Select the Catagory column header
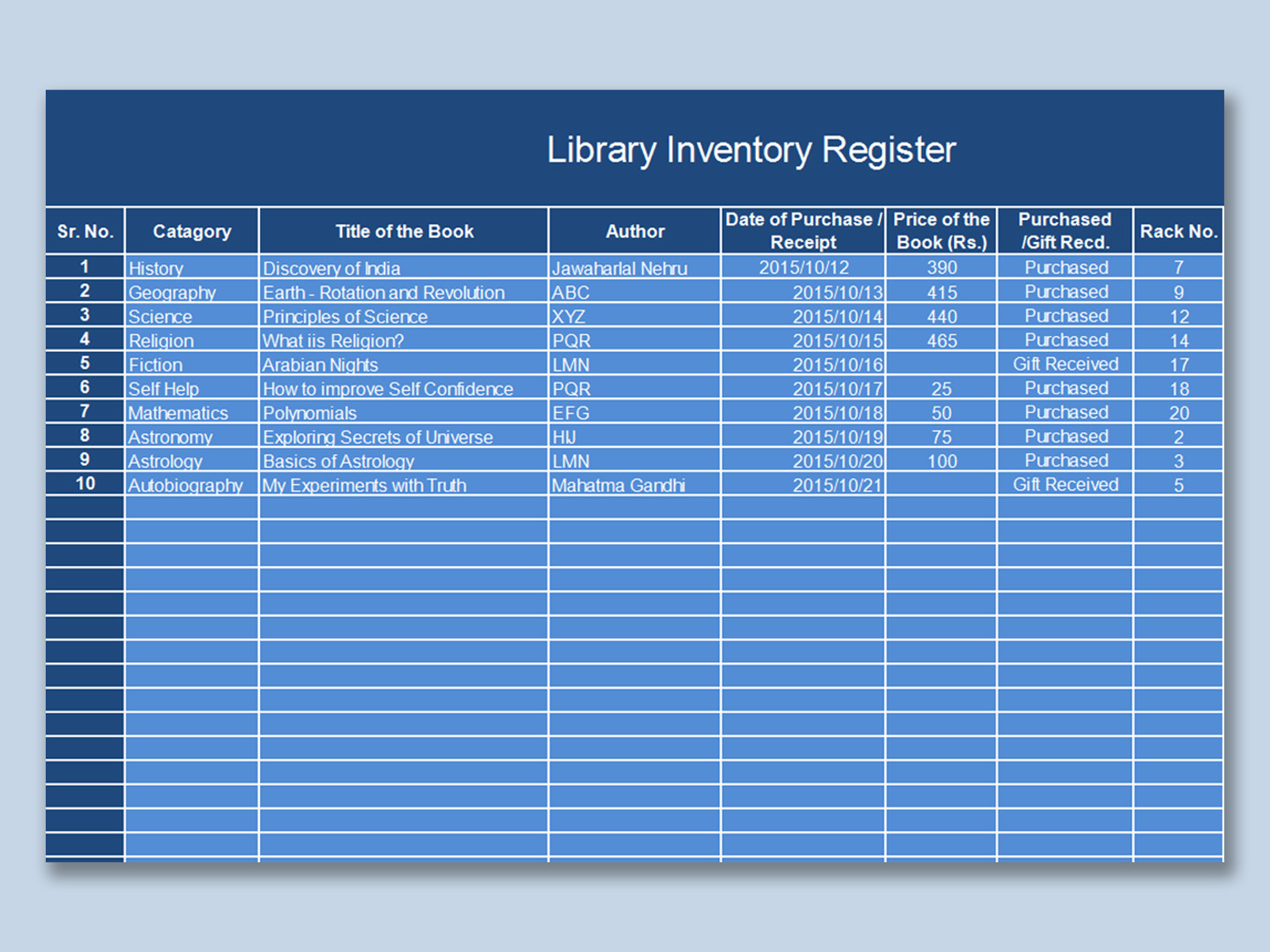The height and width of the screenshot is (952, 1270). point(191,231)
